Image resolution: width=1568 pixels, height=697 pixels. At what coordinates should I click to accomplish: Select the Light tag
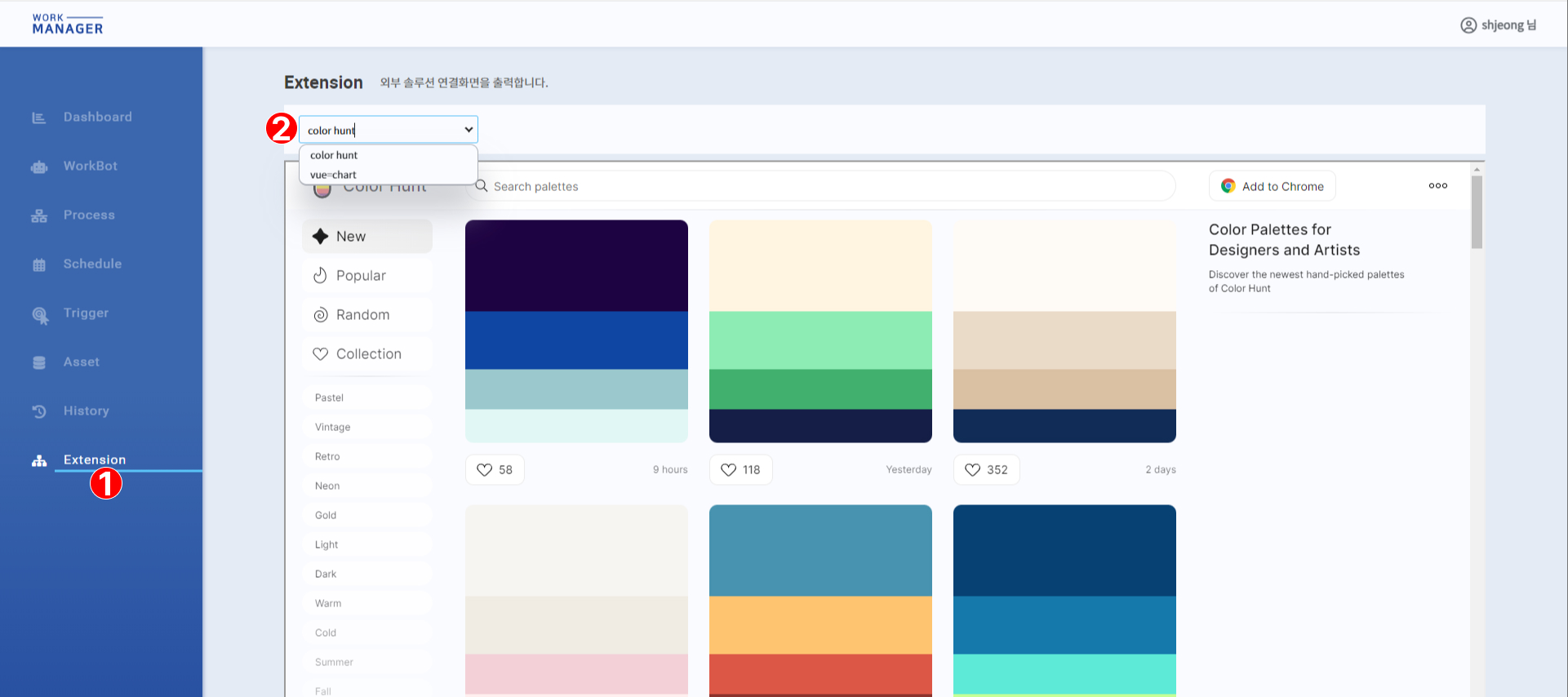[x=367, y=544]
